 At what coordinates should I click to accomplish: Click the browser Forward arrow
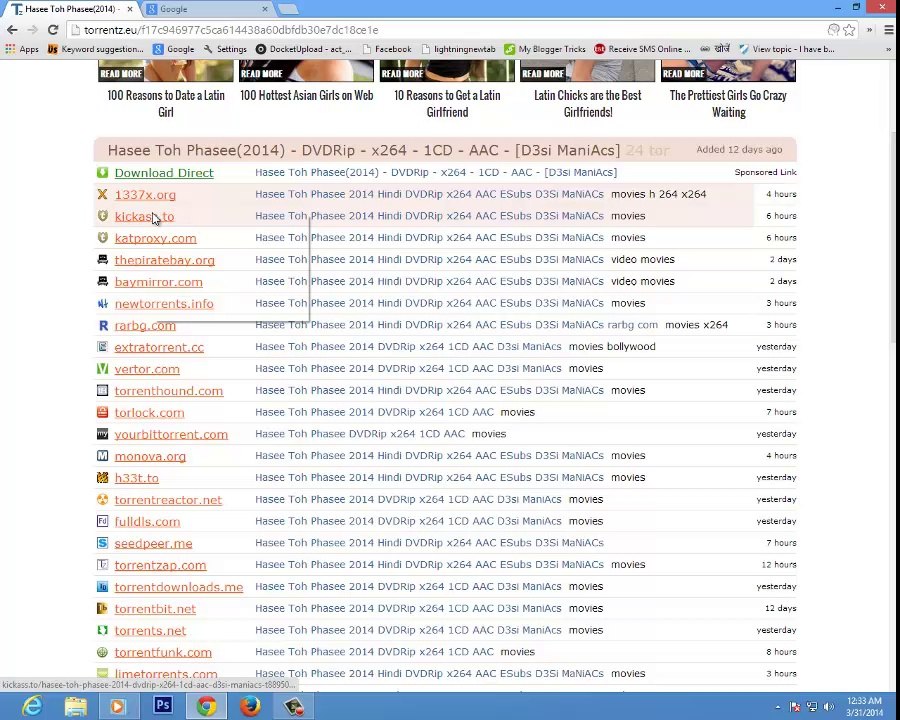click(x=32, y=30)
